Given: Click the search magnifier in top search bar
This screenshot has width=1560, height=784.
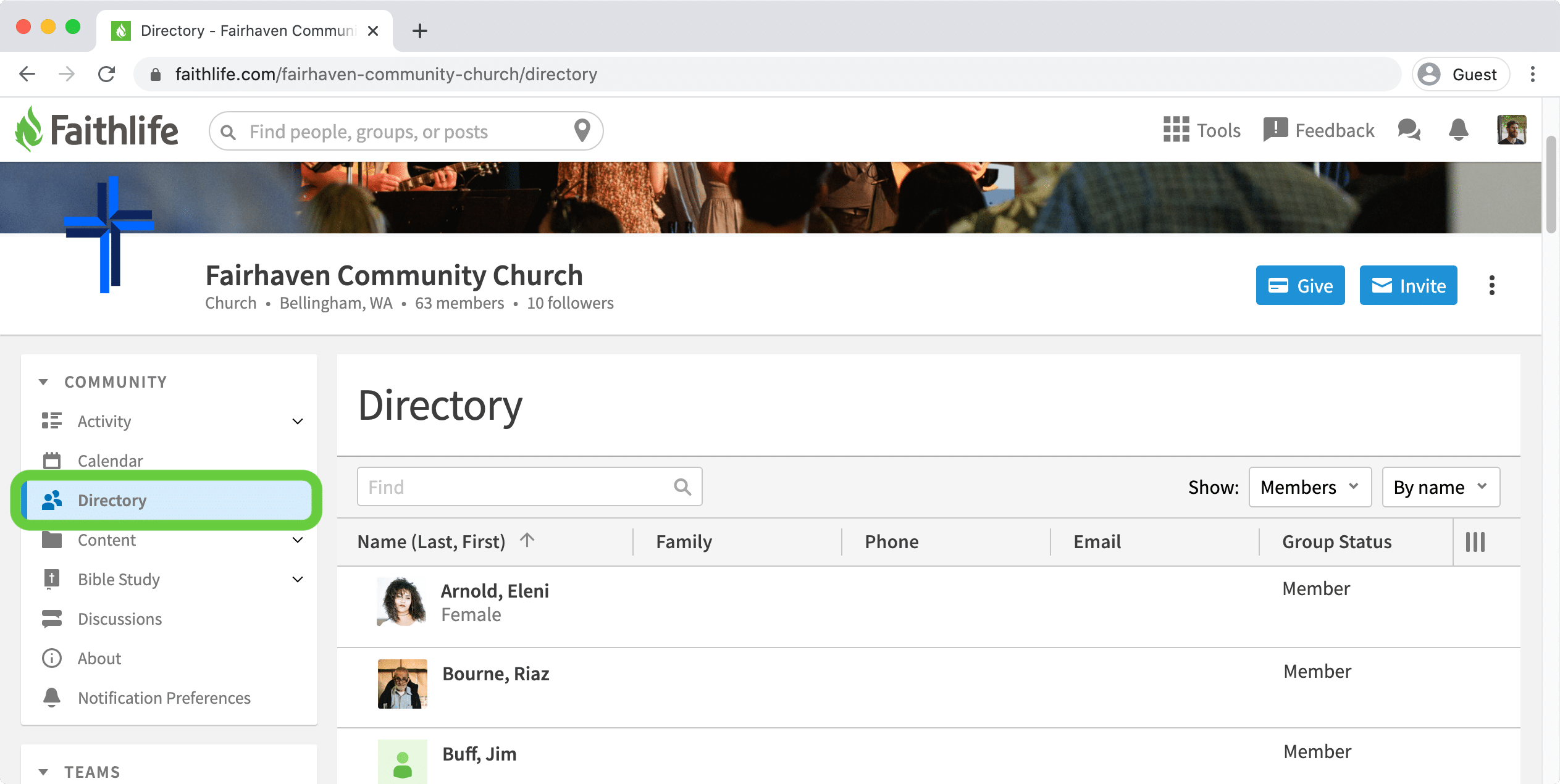Looking at the screenshot, I should click(229, 132).
